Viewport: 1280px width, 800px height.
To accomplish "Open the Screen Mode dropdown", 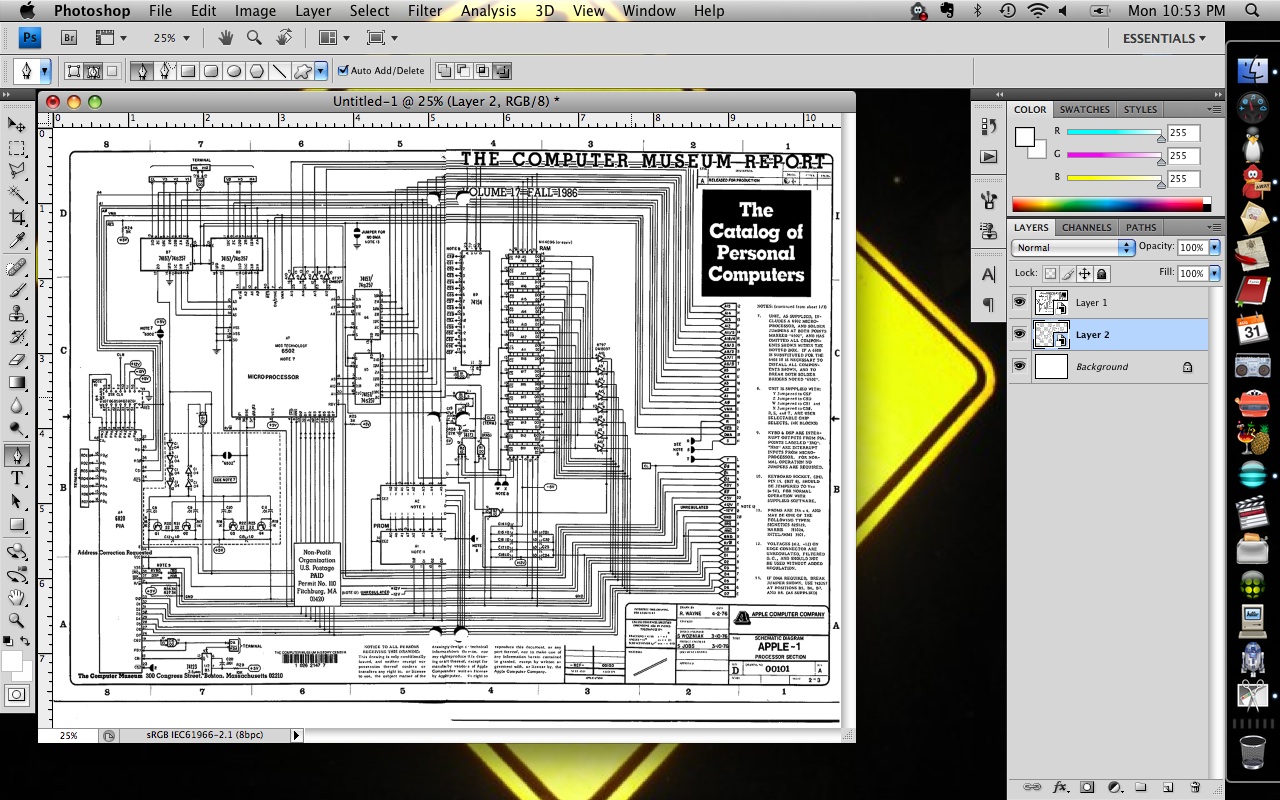I will pyautogui.click(x=382, y=38).
